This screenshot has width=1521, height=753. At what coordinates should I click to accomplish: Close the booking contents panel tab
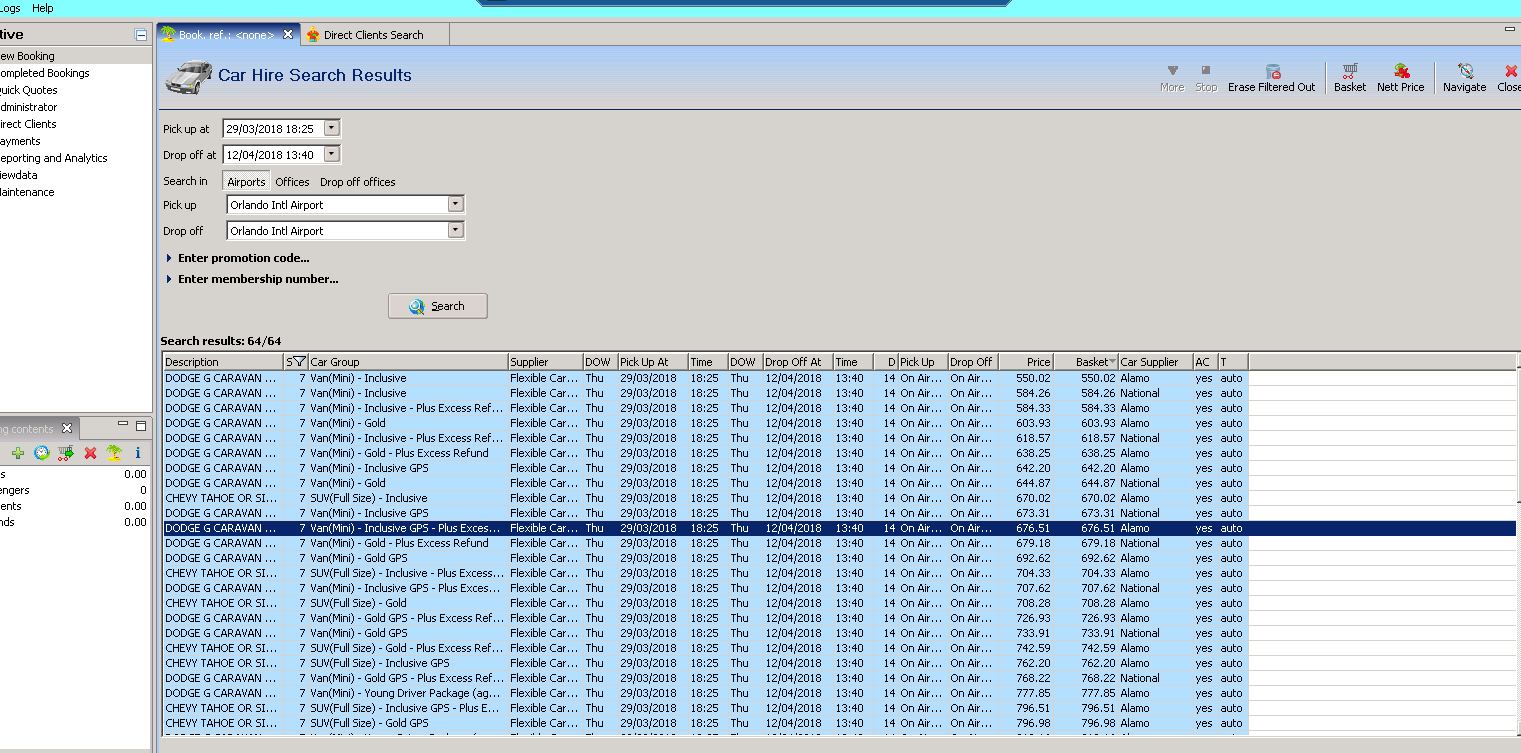point(67,429)
